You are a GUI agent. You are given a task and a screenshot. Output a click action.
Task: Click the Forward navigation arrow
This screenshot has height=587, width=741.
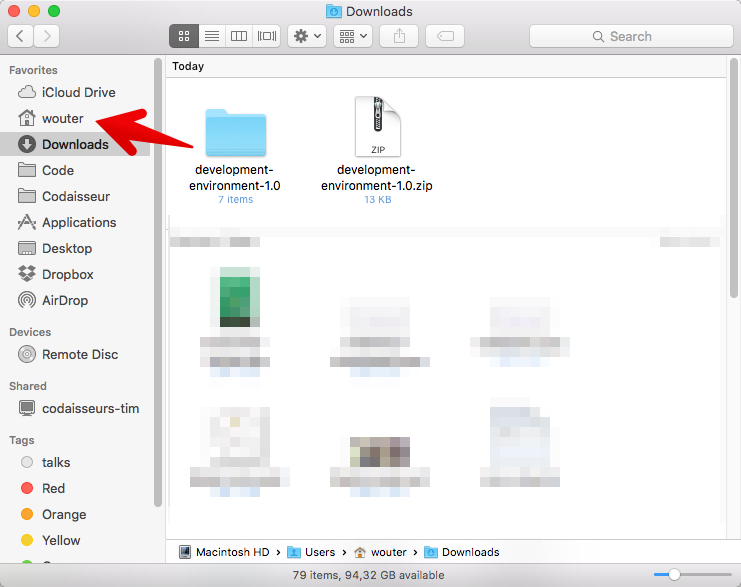click(x=46, y=36)
